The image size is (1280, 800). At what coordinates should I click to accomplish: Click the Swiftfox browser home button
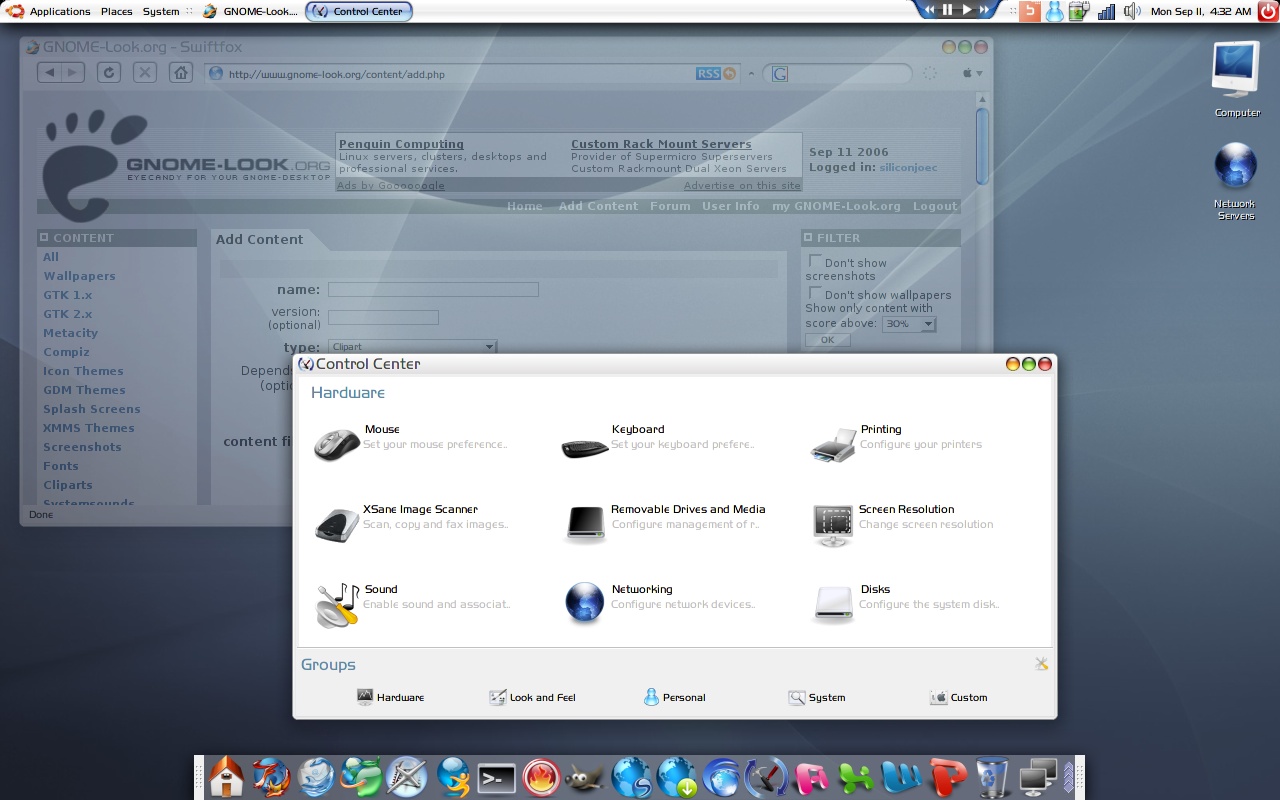coord(180,73)
